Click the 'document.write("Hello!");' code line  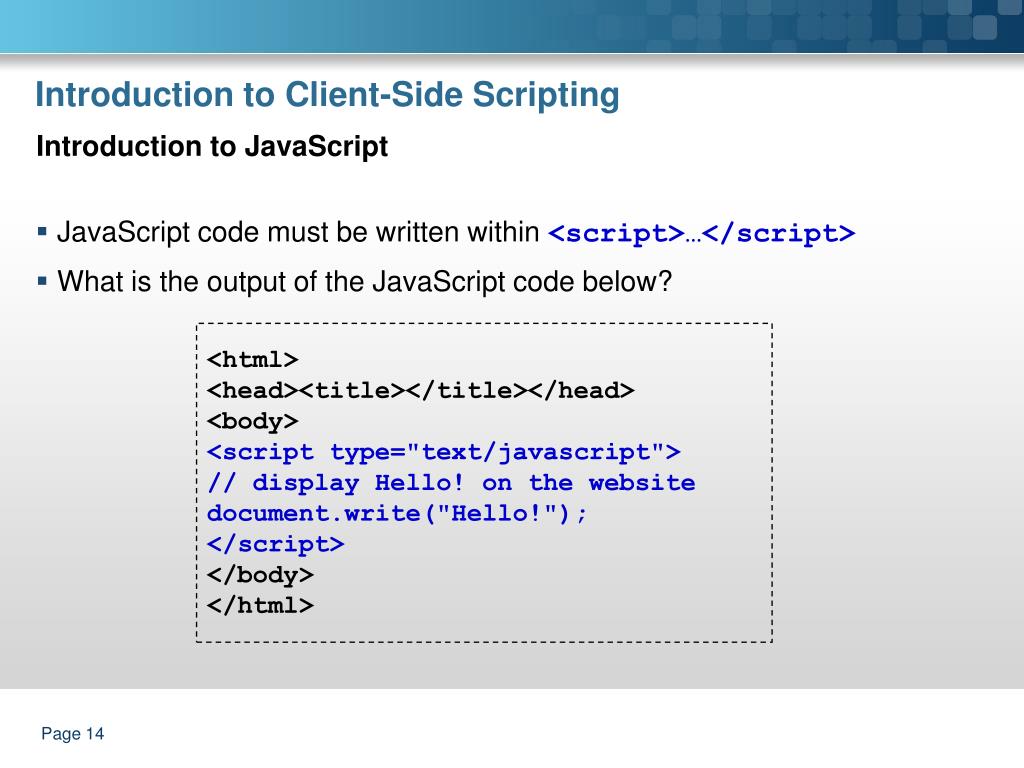point(397,513)
